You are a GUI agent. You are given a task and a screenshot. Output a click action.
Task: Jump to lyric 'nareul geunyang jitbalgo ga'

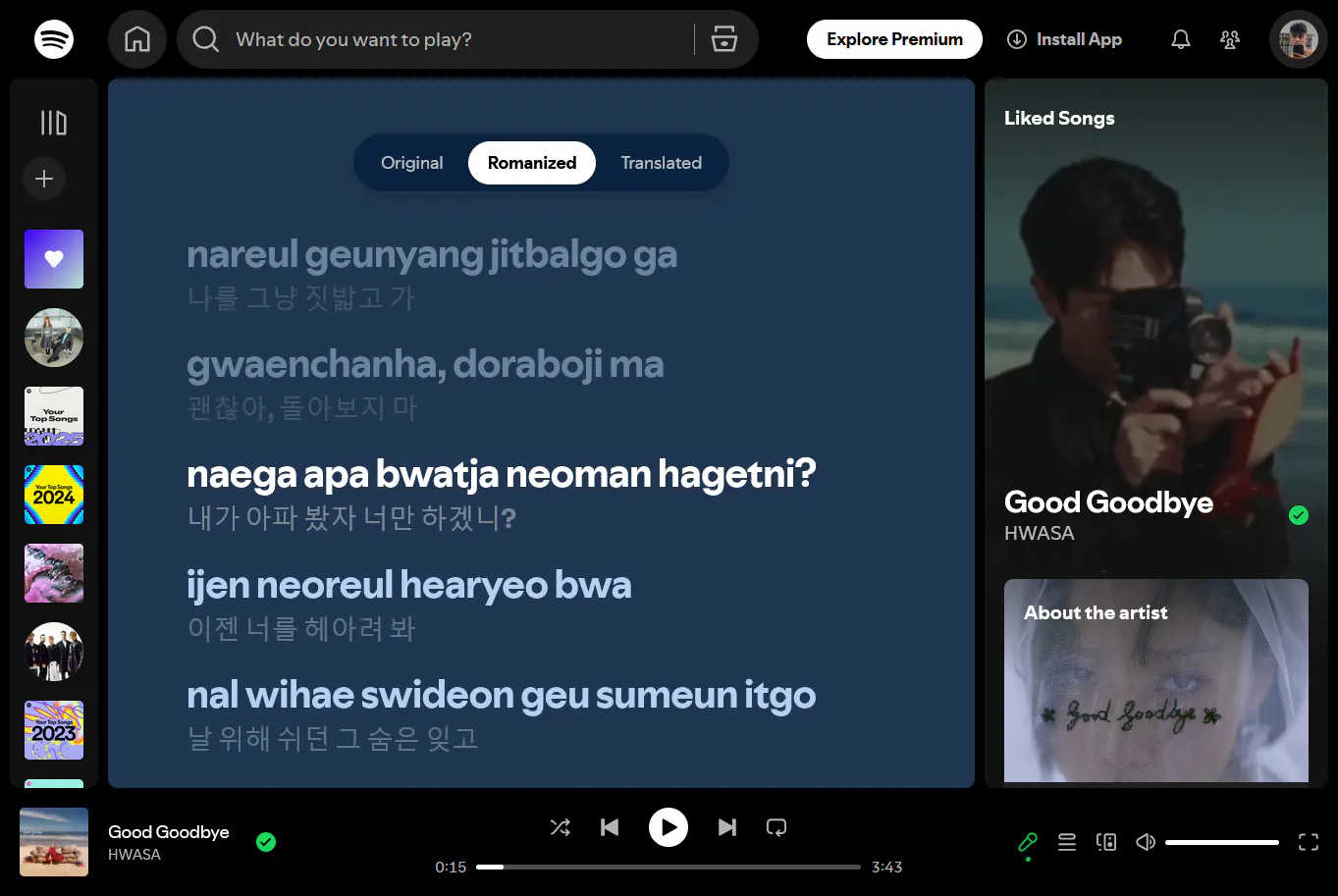tap(432, 255)
